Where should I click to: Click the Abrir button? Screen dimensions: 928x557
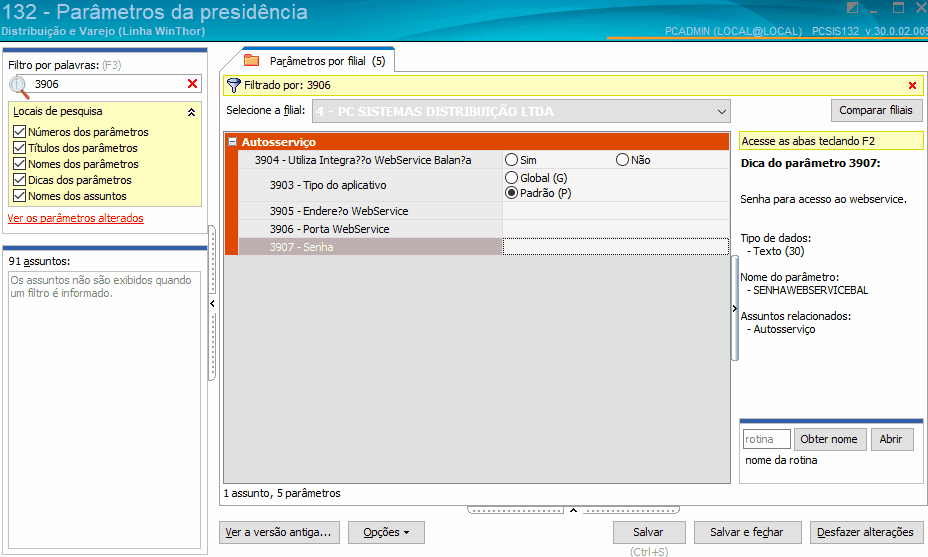point(891,439)
